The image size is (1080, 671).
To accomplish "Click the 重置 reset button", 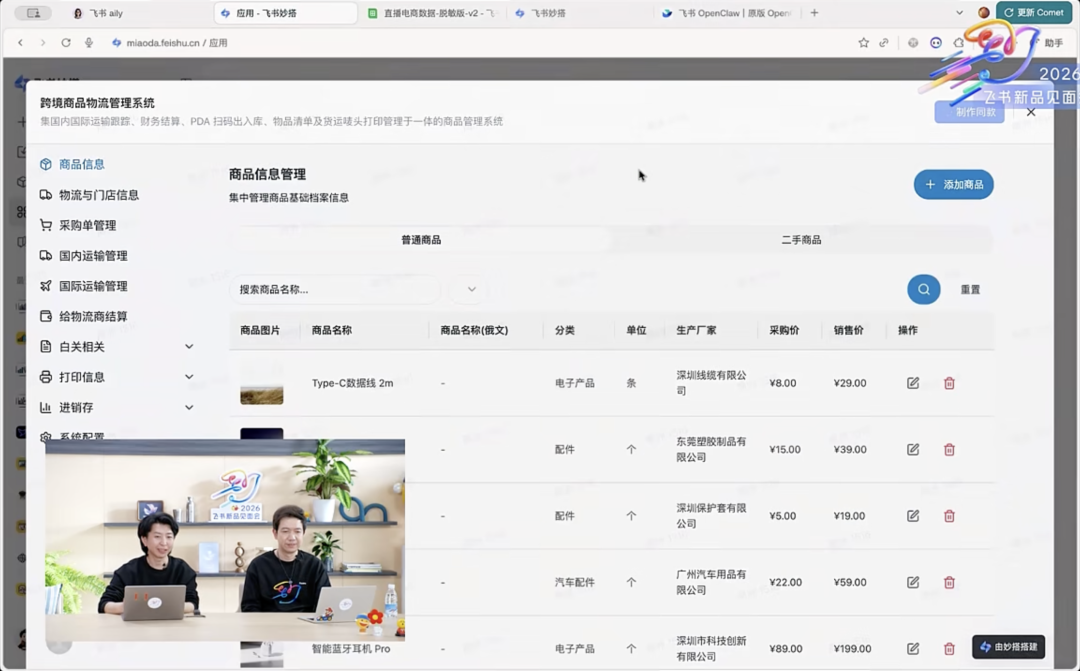I will [x=970, y=289].
